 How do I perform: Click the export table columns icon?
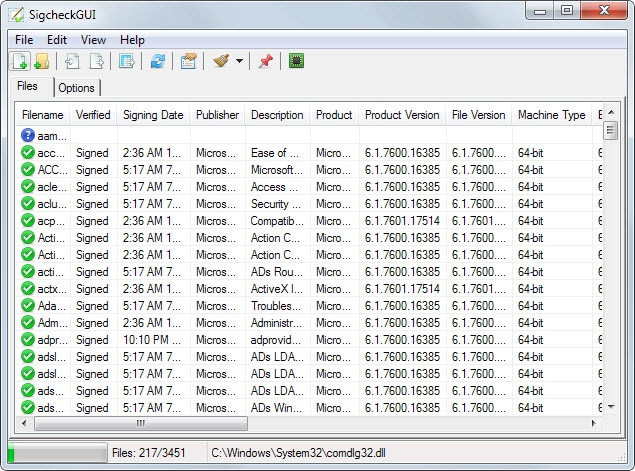[127, 62]
